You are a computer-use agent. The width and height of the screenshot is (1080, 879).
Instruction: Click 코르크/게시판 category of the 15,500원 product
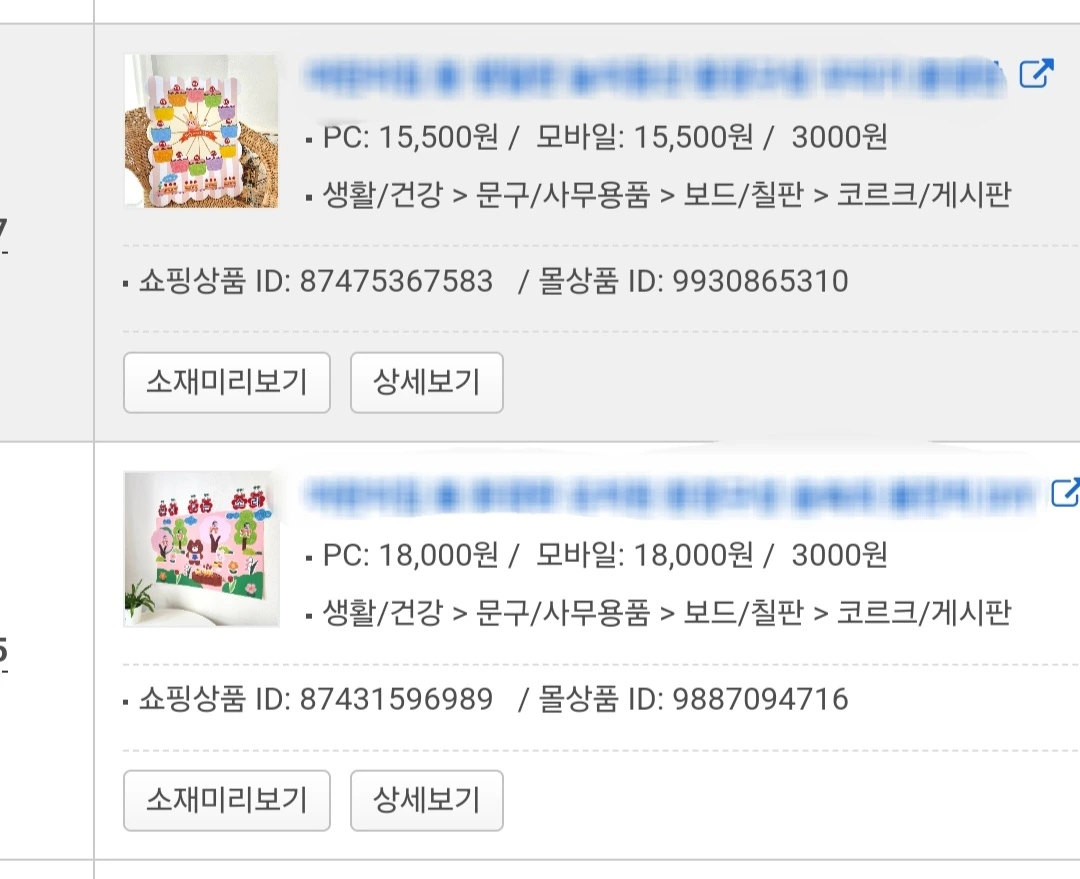[924, 194]
